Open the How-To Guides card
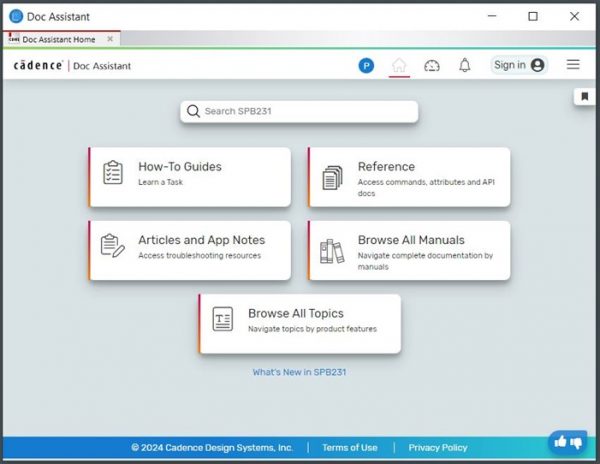 click(190, 177)
